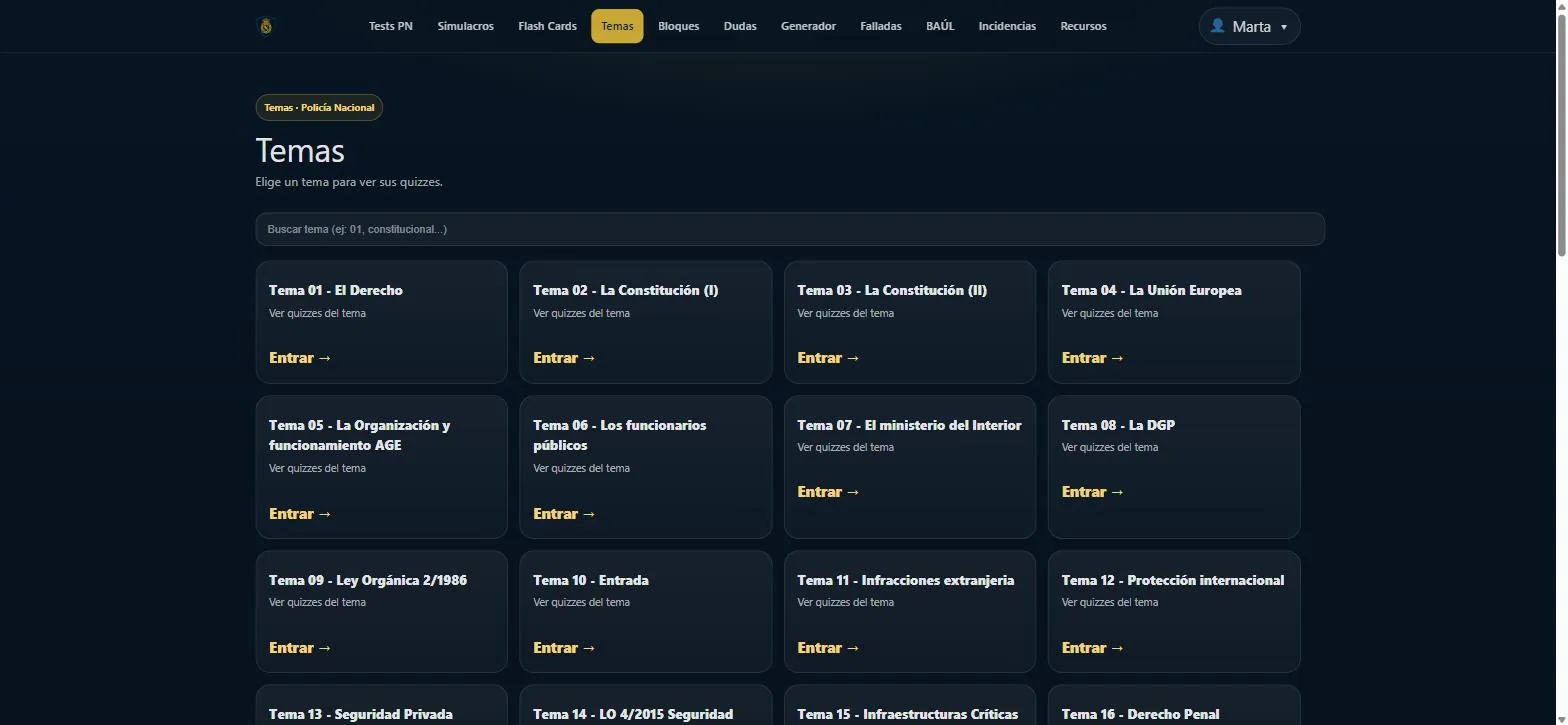Click the Tema 04 - La Unión Europea title
This screenshot has height=725, width=1568.
[1151, 290]
